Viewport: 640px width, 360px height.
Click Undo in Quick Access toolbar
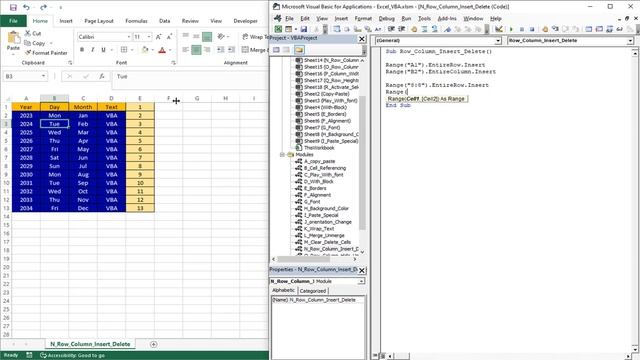tap(27, 7)
